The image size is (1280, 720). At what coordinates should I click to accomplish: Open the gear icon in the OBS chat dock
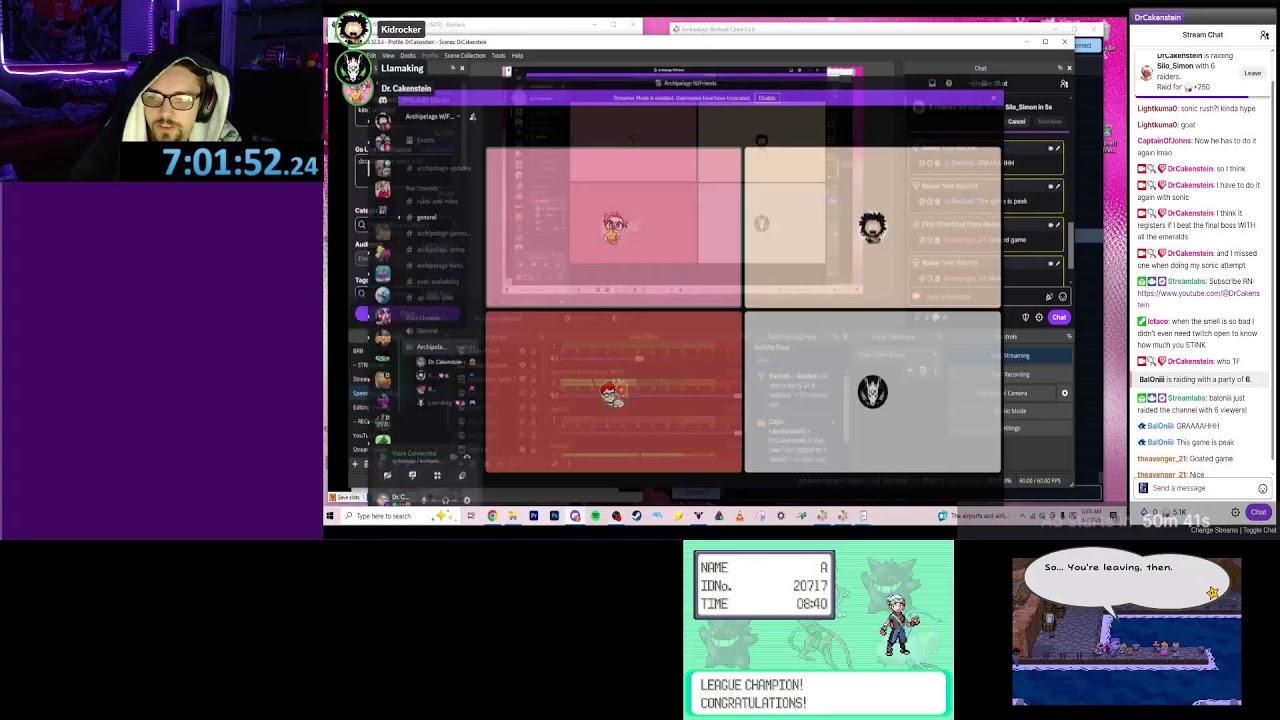(x=1039, y=317)
